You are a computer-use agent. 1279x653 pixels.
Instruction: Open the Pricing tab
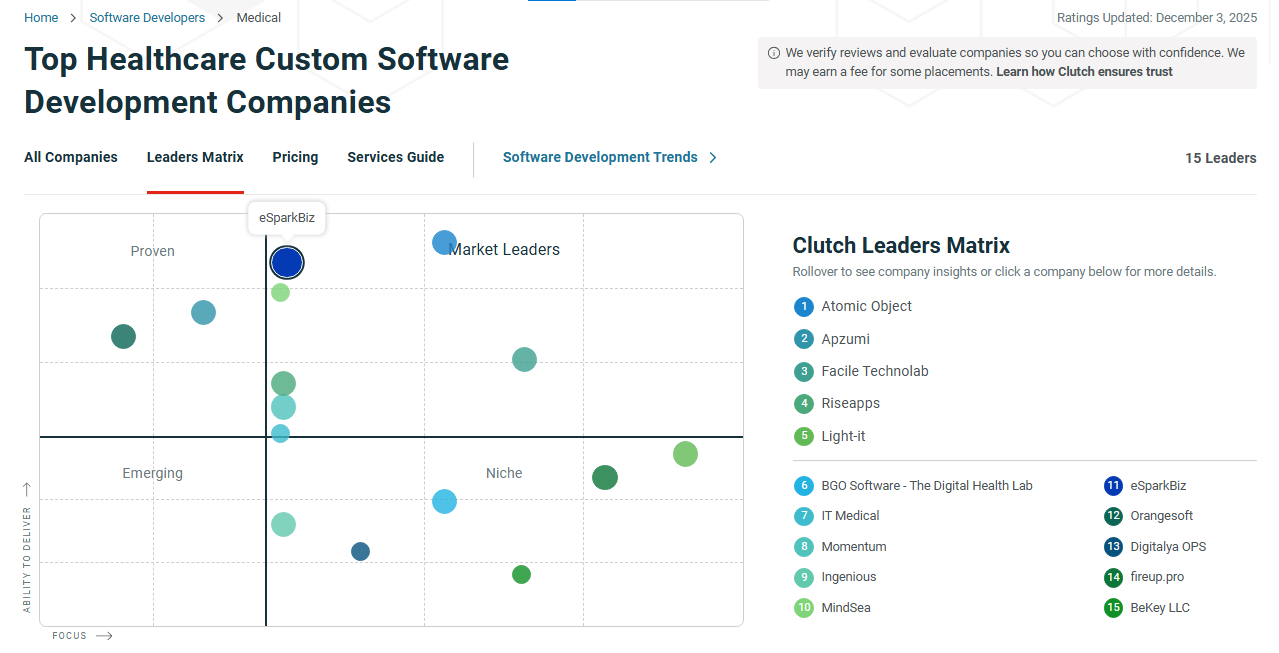pos(295,157)
